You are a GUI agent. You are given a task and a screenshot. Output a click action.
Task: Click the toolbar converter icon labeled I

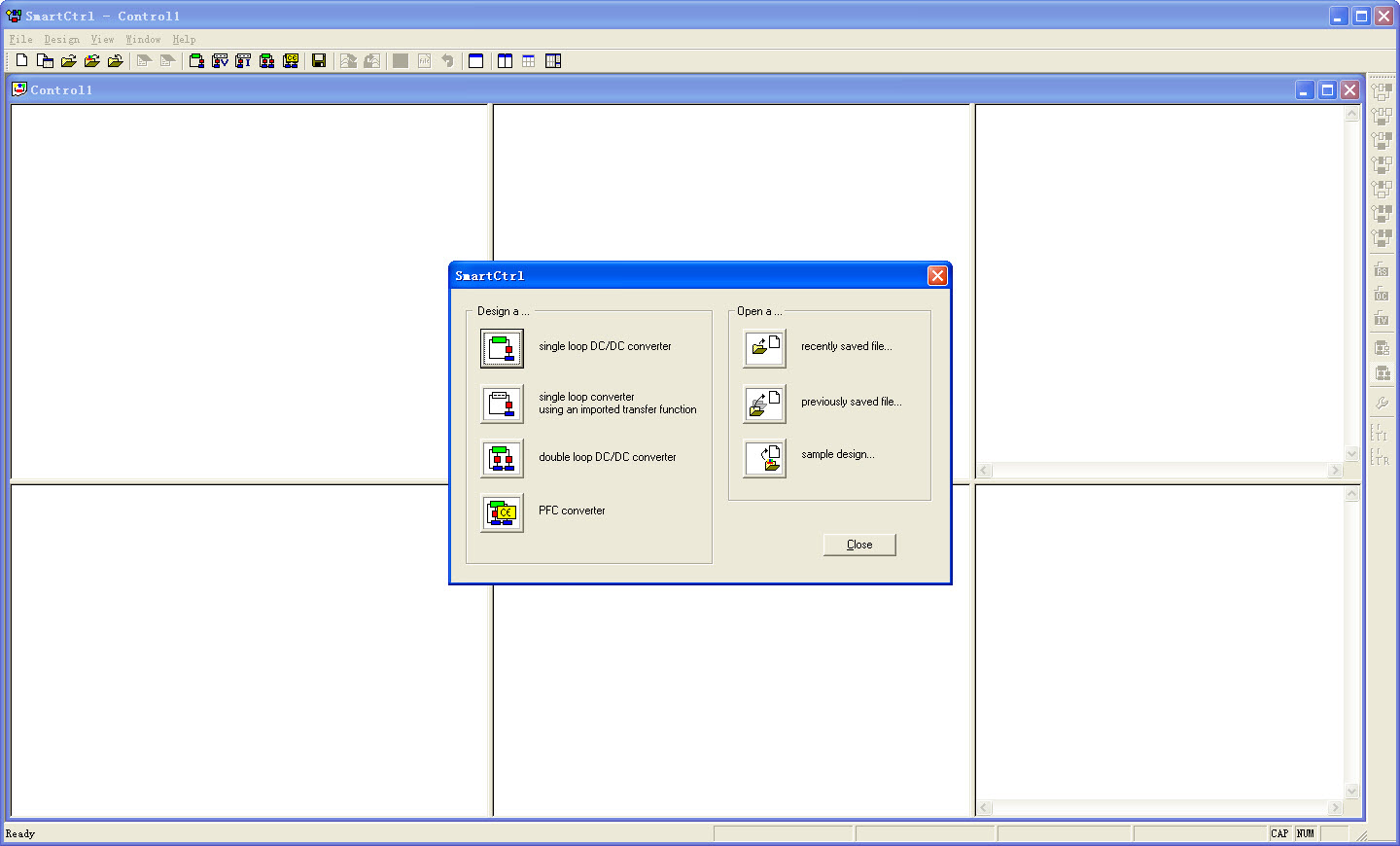[243, 60]
